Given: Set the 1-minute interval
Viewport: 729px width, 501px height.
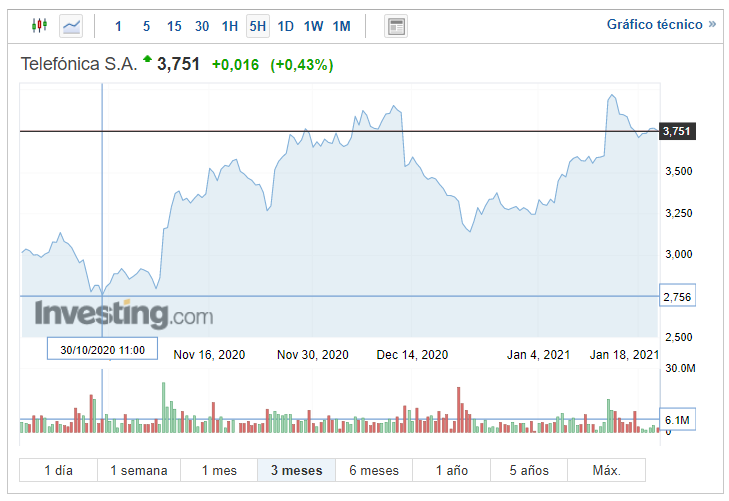Looking at the screenshot, I should pos(119,26).
